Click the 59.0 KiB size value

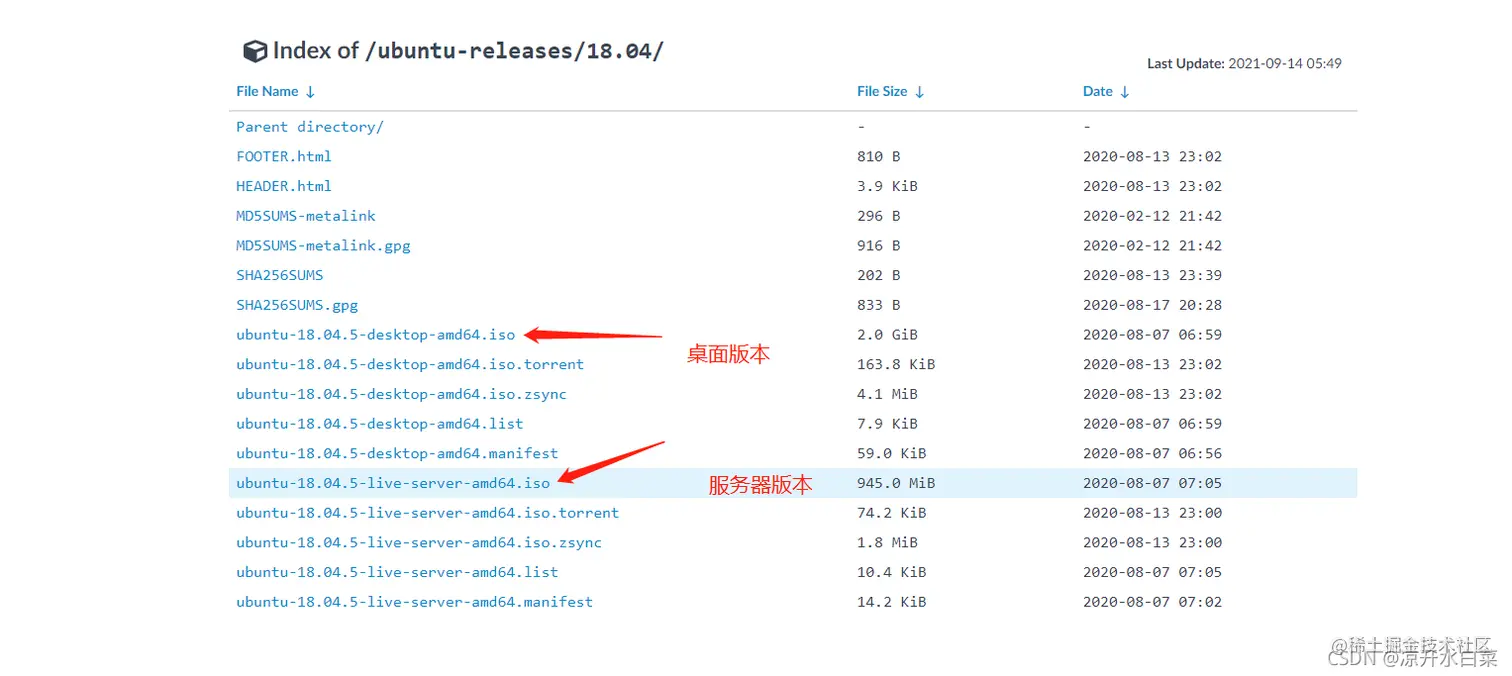891,454
